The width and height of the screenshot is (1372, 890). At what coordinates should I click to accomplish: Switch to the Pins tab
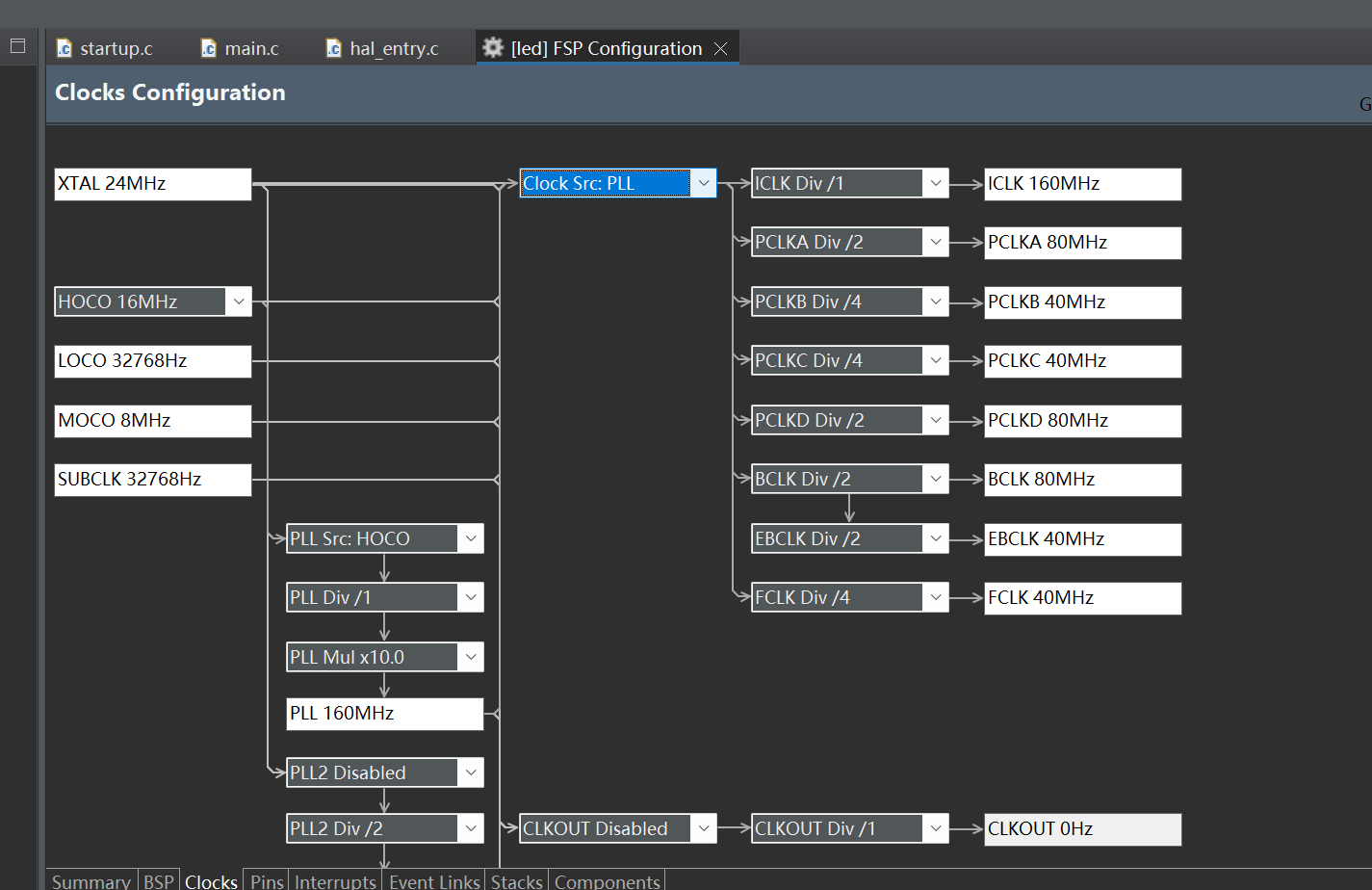pyautogui.click(x=267, y=880)
